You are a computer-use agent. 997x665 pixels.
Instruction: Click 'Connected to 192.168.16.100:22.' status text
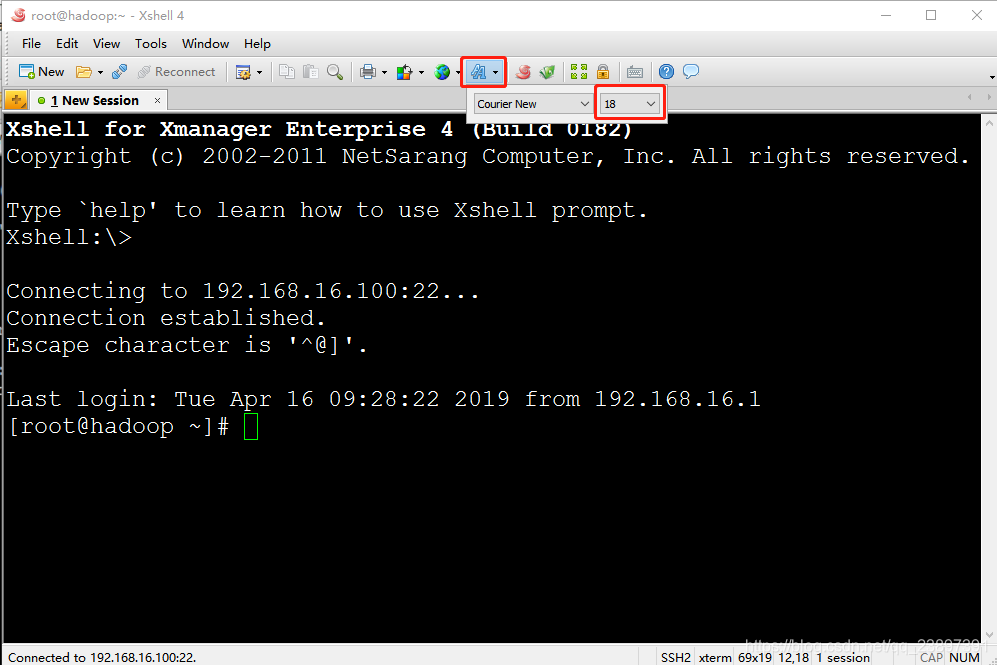102,657
